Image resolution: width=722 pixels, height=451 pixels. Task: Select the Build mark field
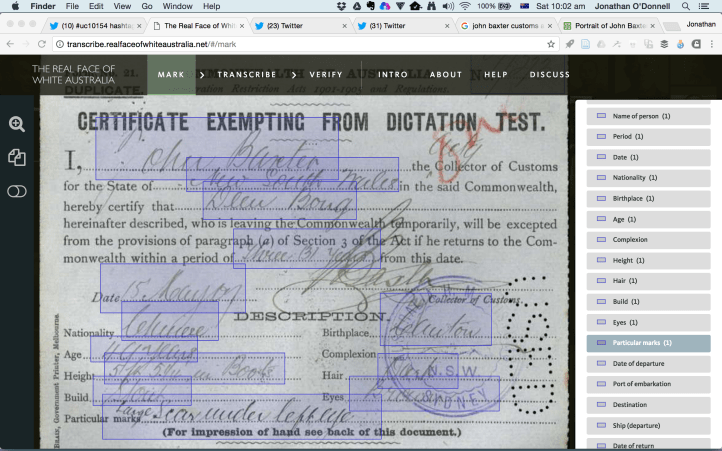[x=648, y=302]
